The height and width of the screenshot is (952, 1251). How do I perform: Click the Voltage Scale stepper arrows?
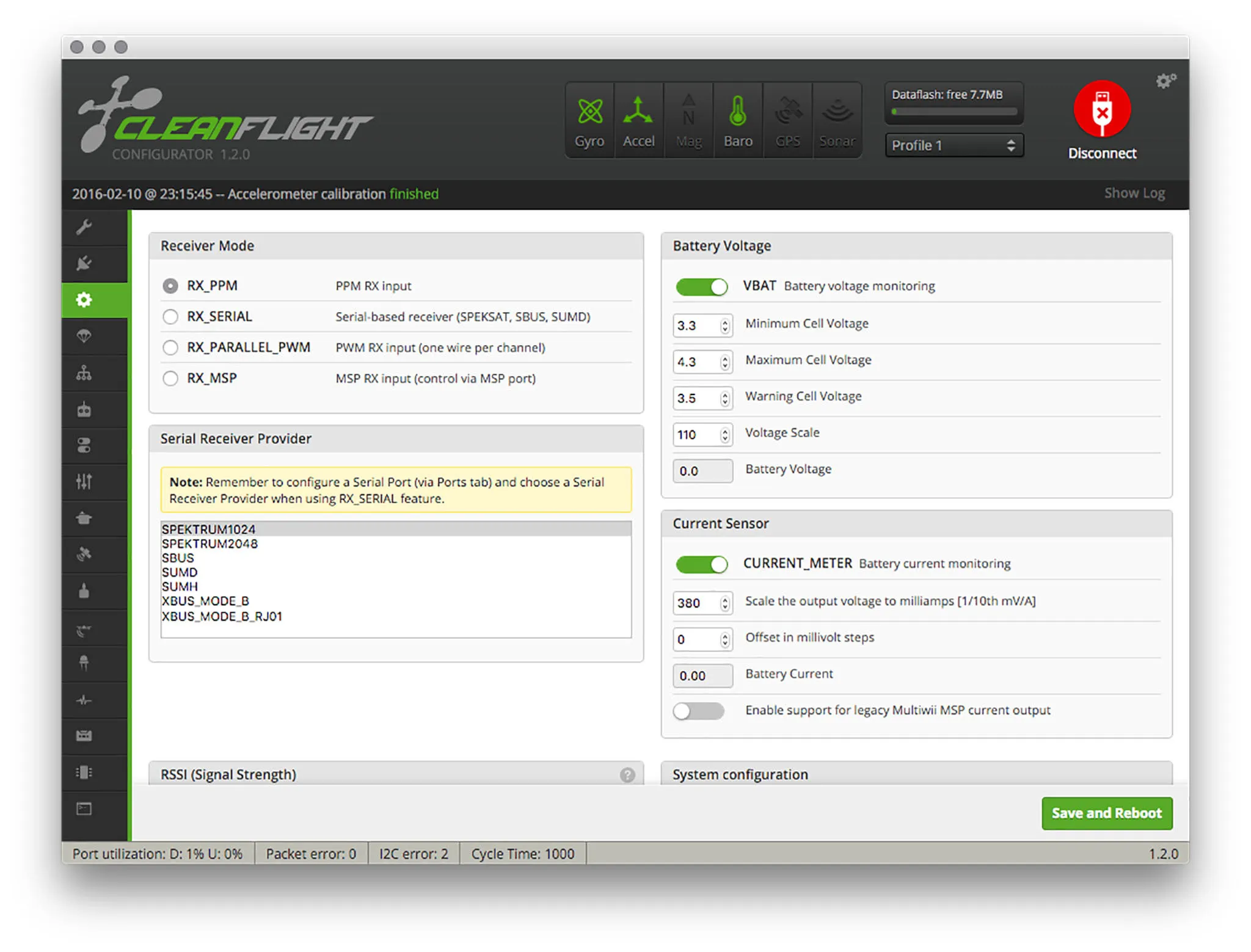[x=725, y=435]
